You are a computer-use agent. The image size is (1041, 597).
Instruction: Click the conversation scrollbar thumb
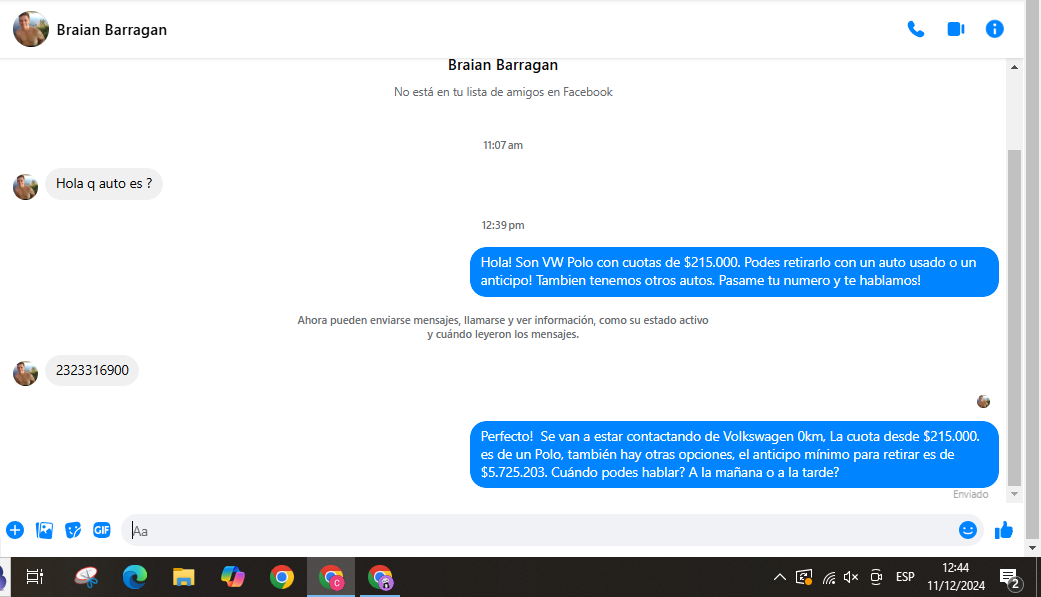(x=1014, y=317)
